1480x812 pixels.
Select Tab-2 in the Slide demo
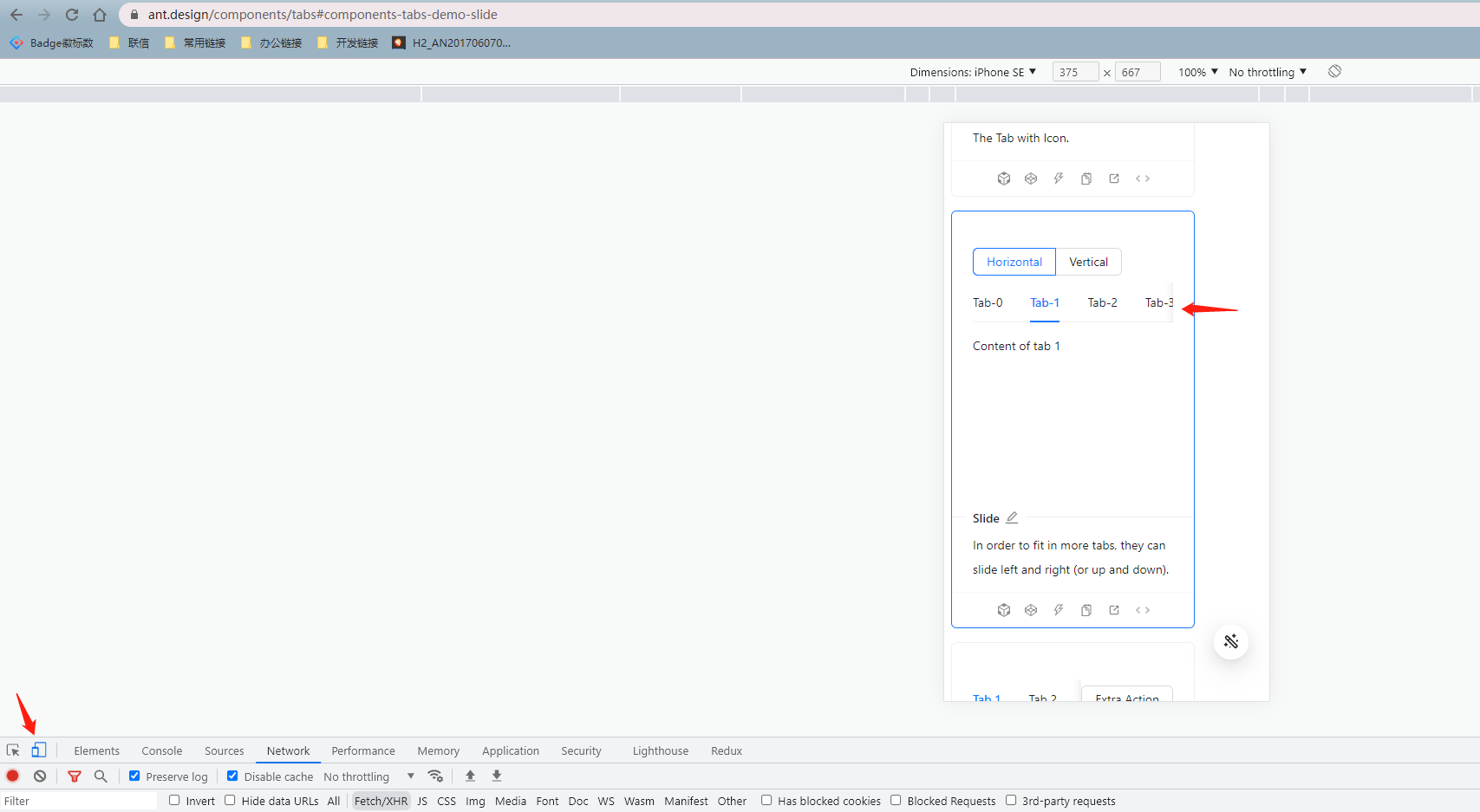coord(1102,302)
